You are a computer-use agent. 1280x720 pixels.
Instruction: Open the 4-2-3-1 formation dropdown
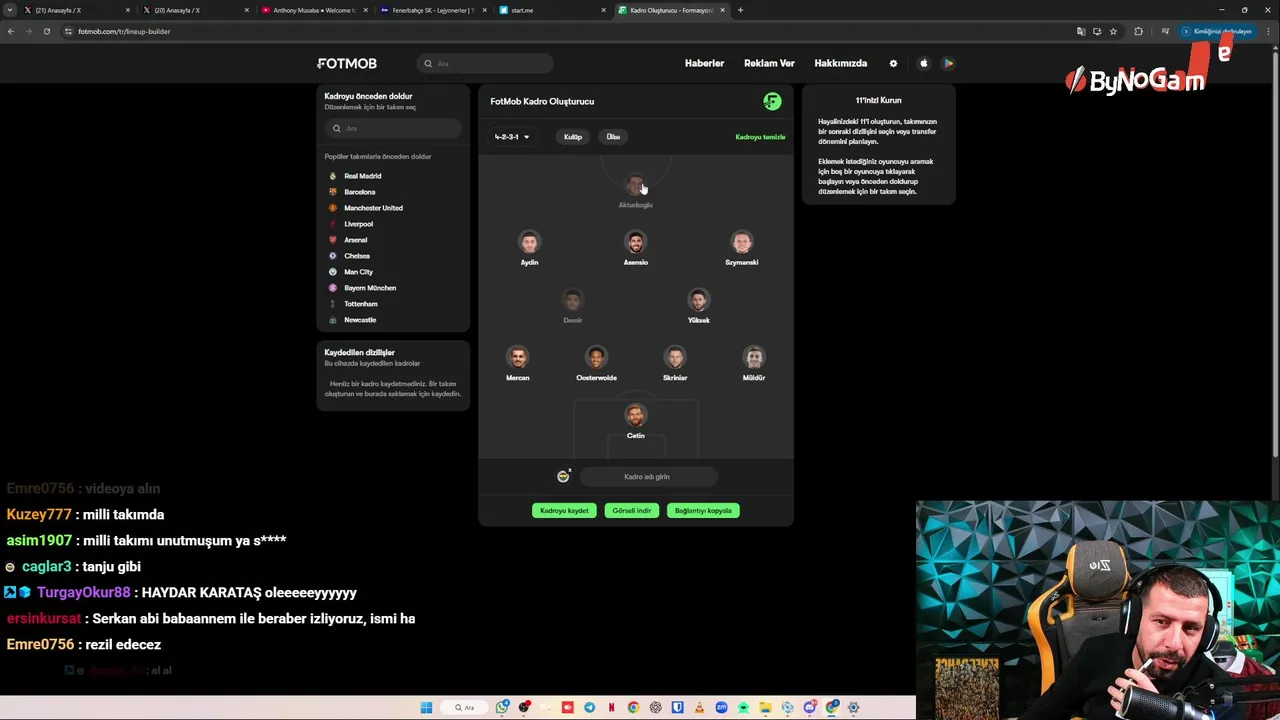(512, 137)
